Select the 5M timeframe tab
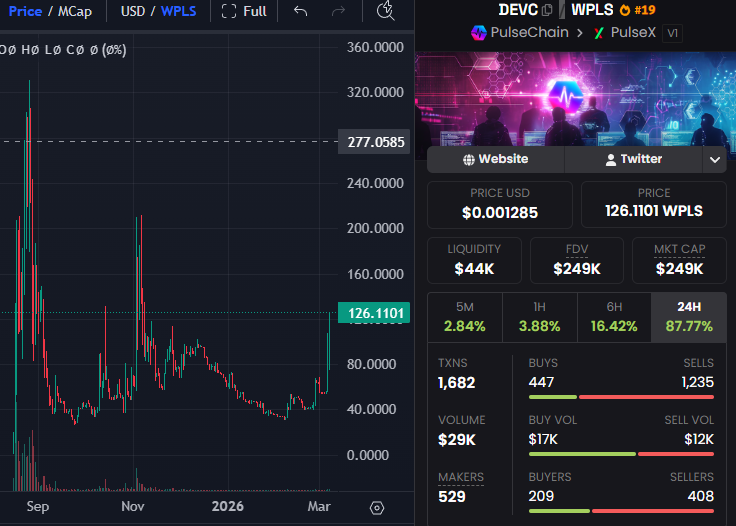Viewport: 736px width, 526px height. (465, 317)
